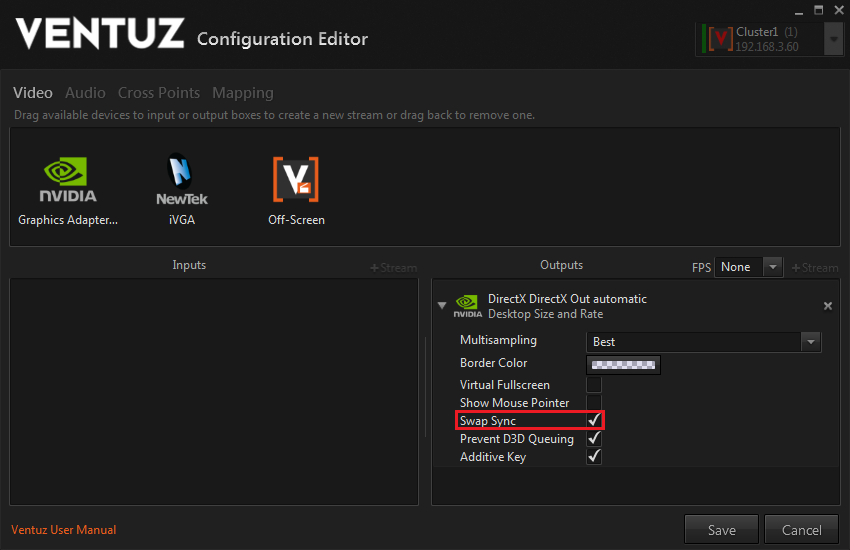
Task: Click NVIDIA icon in DirectX output header
Action: pos(467,306)
